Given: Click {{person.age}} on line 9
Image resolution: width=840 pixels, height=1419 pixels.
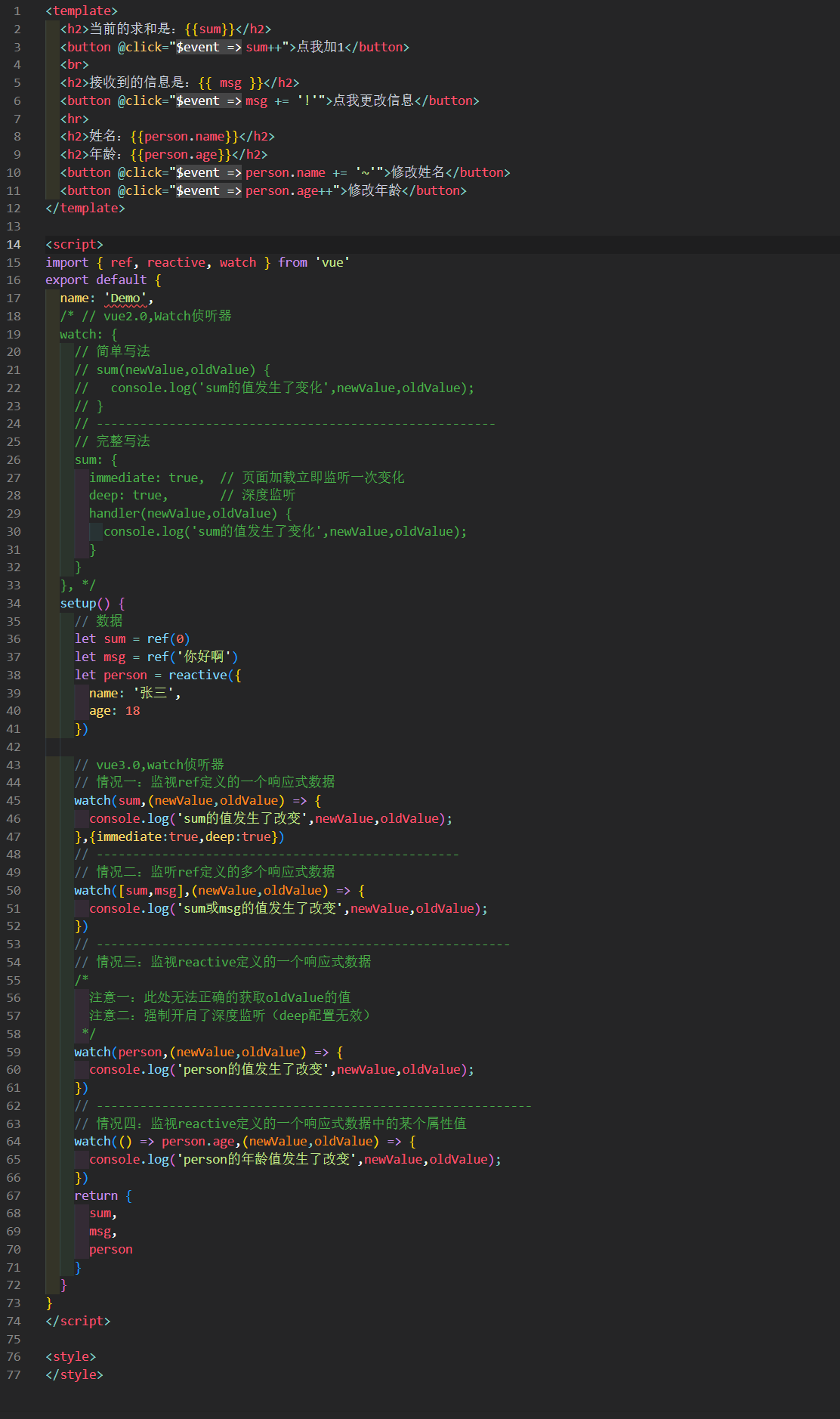Looking at the screenshot, I should [181, 154].
